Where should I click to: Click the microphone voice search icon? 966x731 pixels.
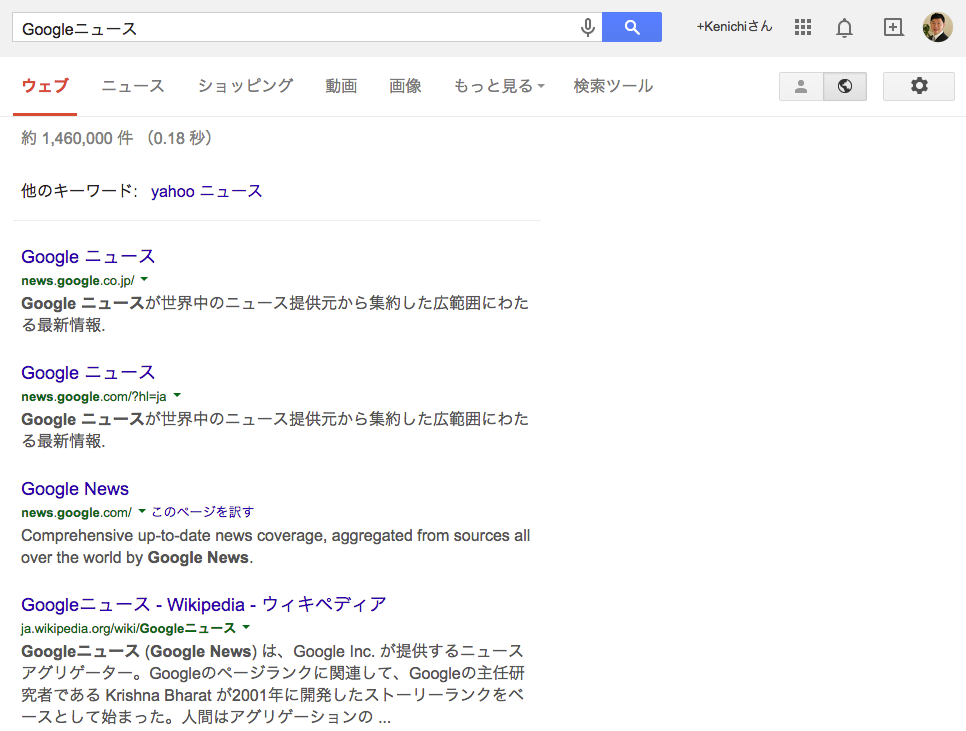(x=588, y=27)
